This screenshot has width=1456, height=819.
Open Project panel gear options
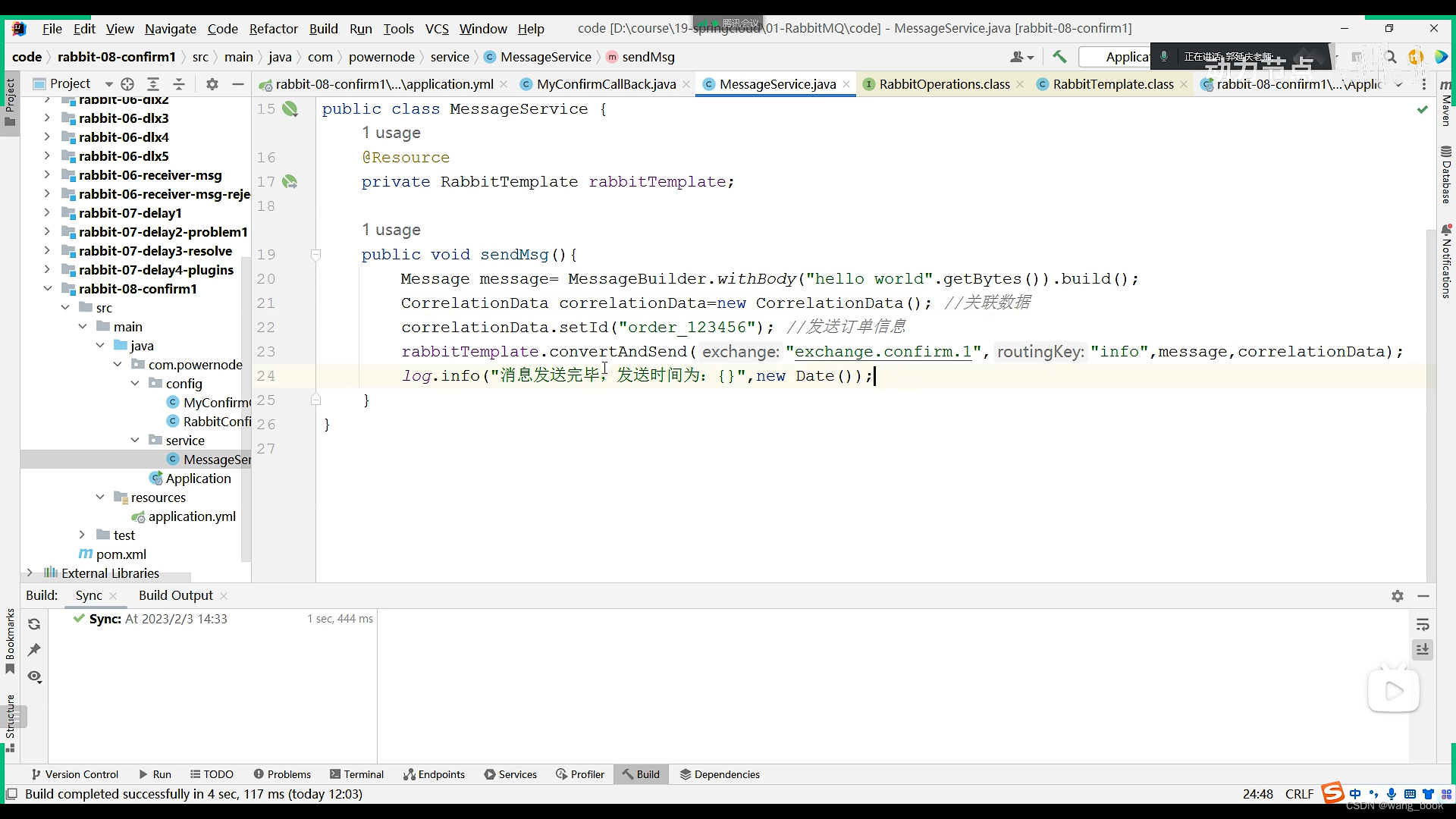tap(212, 84)
